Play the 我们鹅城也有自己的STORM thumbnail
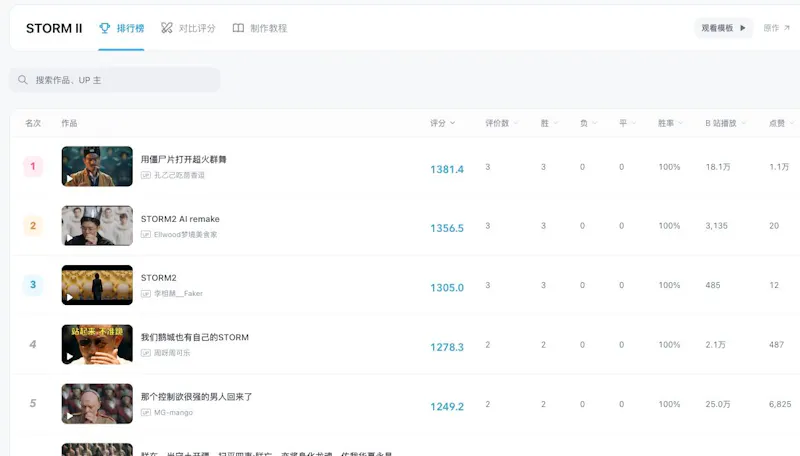Screen dimensions: 800x456 point(97,344)
